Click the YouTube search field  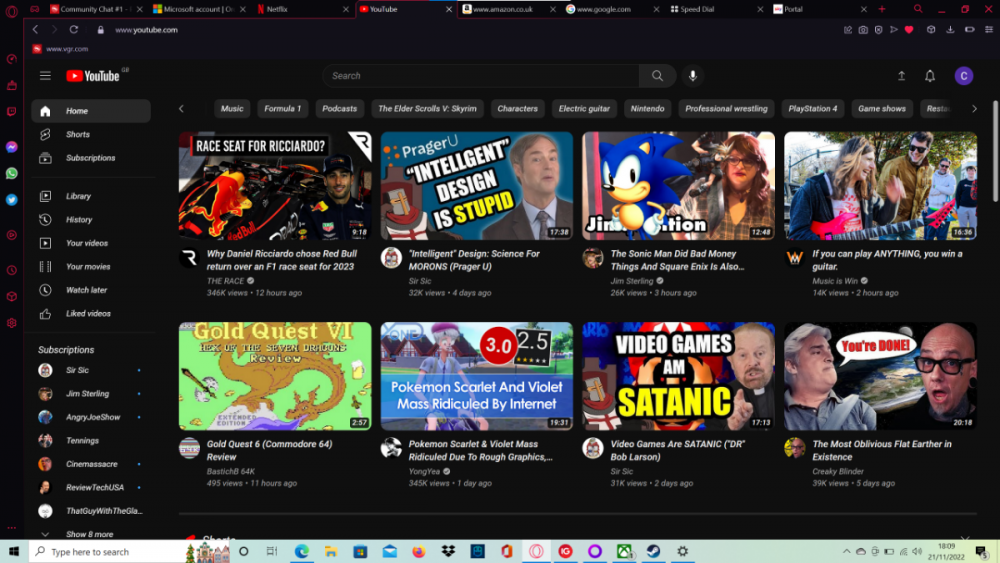pos(481,76)
